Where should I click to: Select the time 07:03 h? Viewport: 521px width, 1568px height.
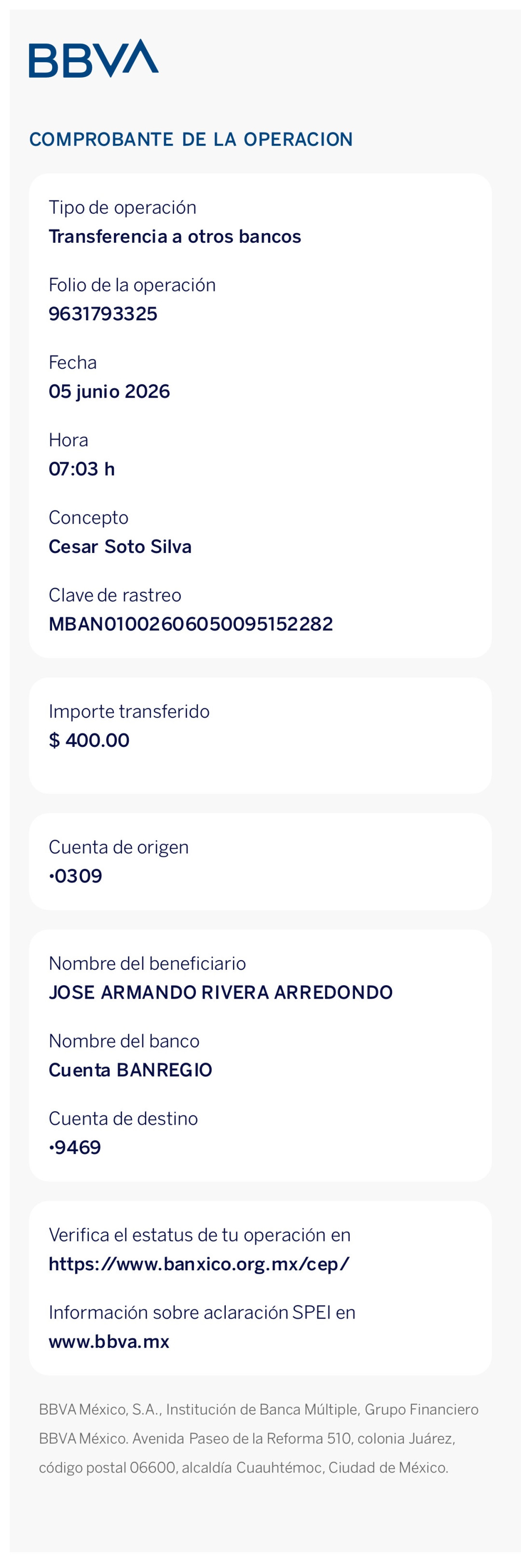pyautogui.click(x=82, y=468)
